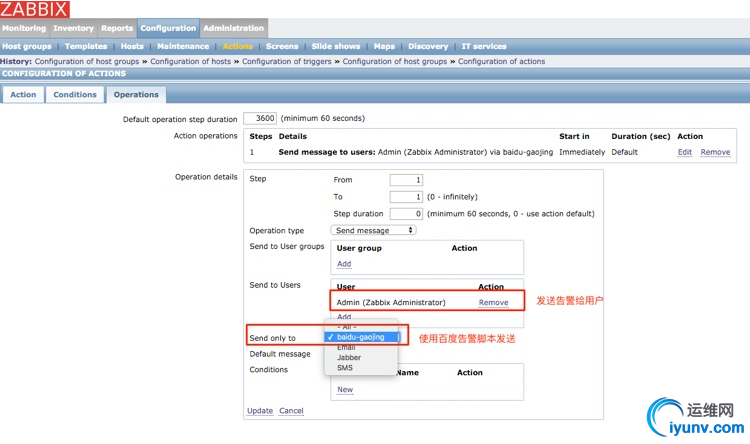Open the Monitoring menu

click(24, 28)
